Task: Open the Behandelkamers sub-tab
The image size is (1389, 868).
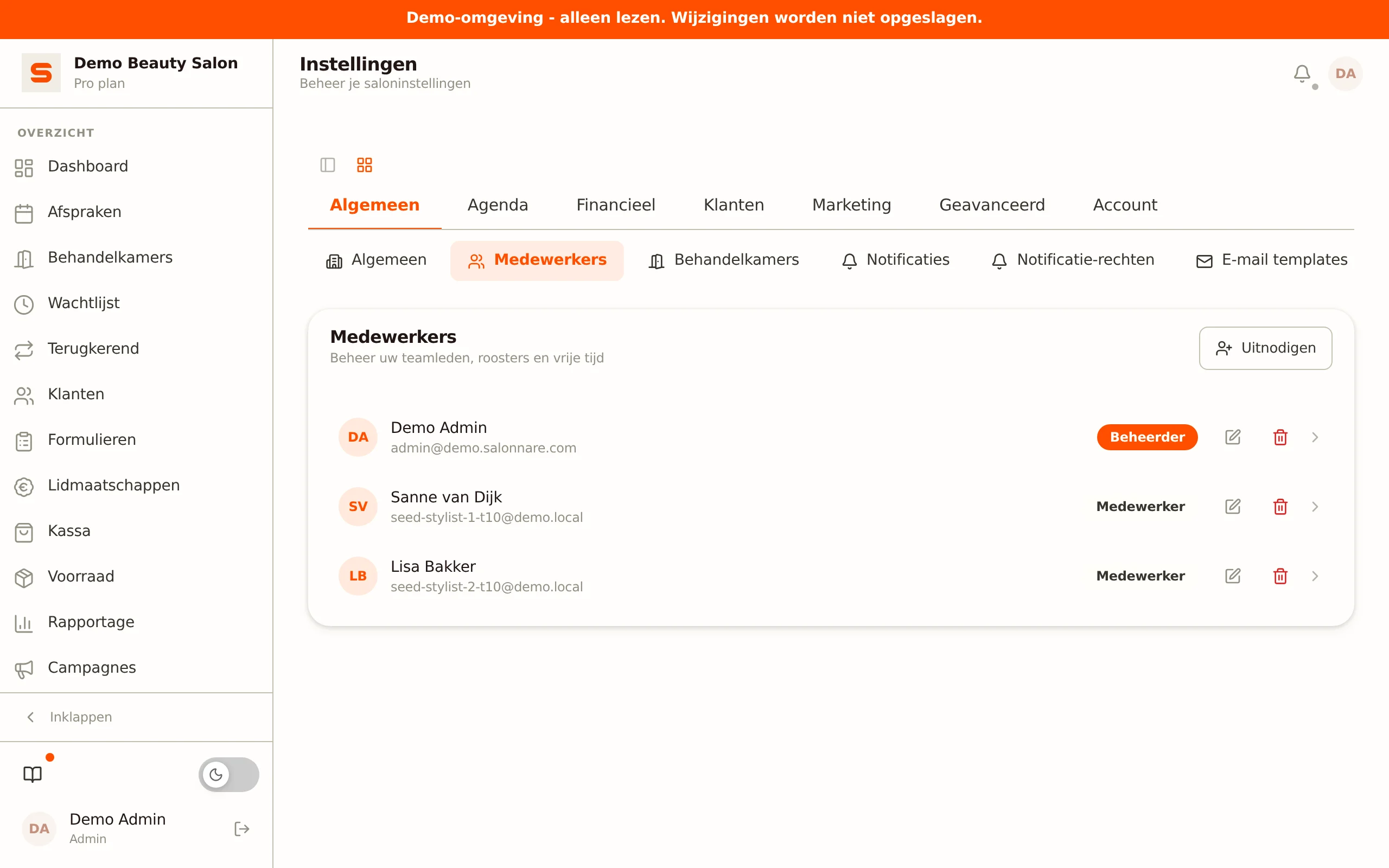Action: (x=723, y=260)
